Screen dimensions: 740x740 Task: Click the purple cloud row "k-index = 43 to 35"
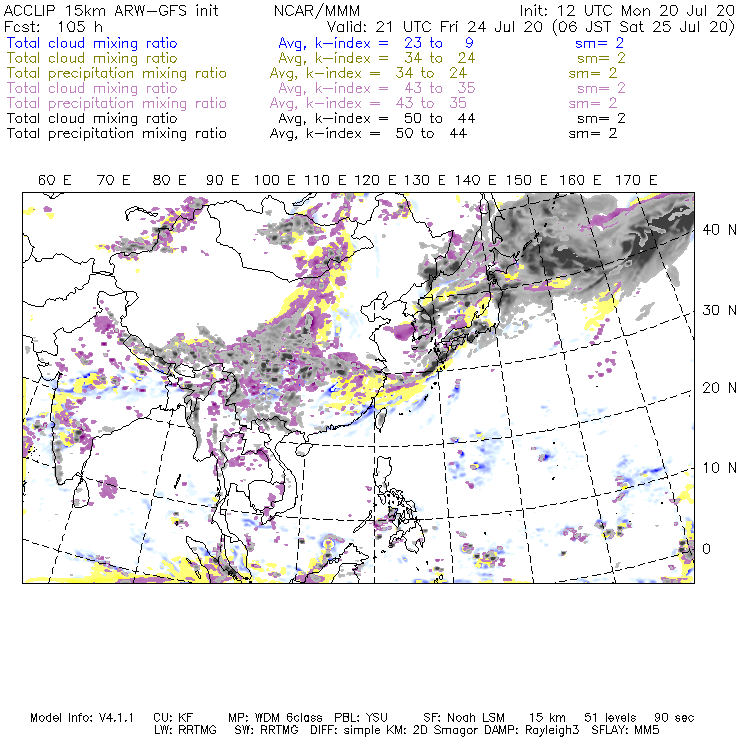pyautogui.click(x=395, y=88)
